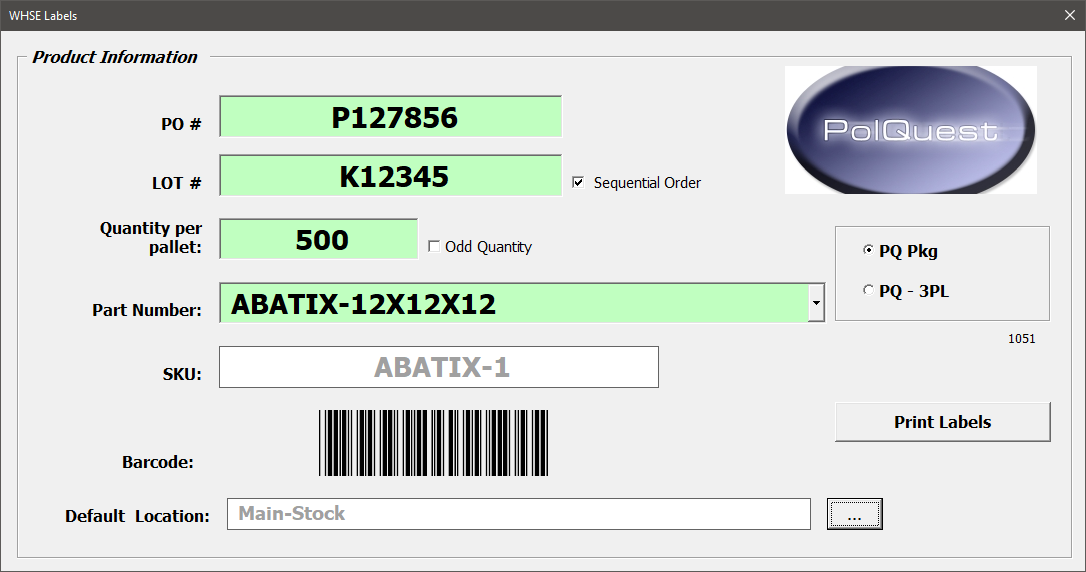Screen dimensions: 1086x572
Task: Expand the Part Number dropdown arrow
Action: 816,303
